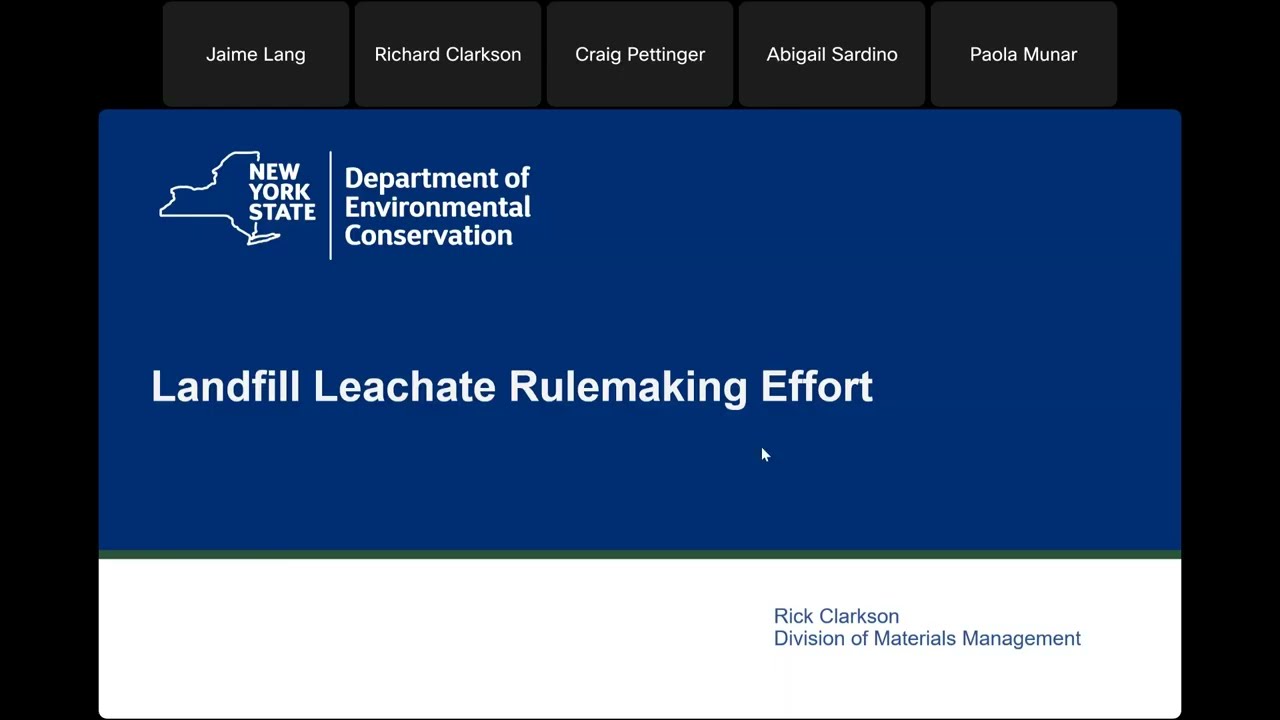Select Jaime Lang participant tile
Viewport: 1280px width, 720px height.
pyautogui.click(x=256, y=54)
